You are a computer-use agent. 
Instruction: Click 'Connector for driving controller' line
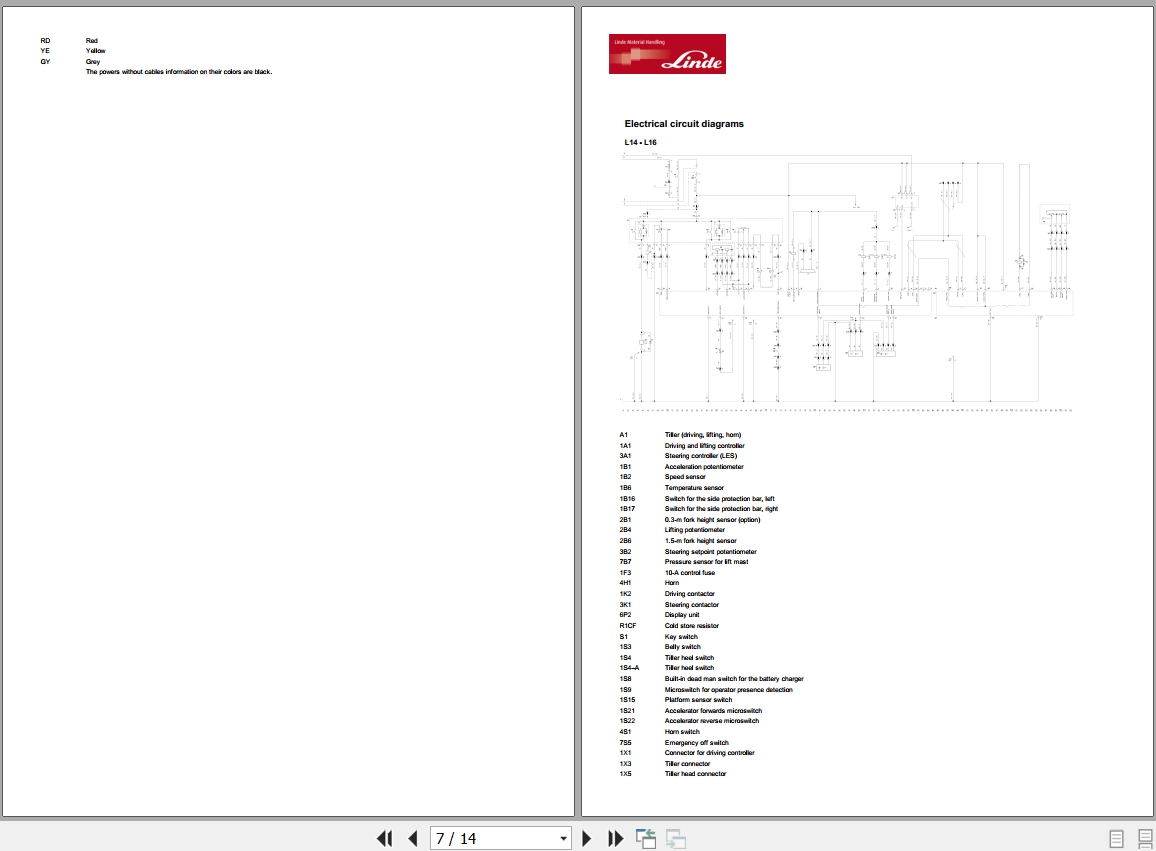(x=709, y=753)
